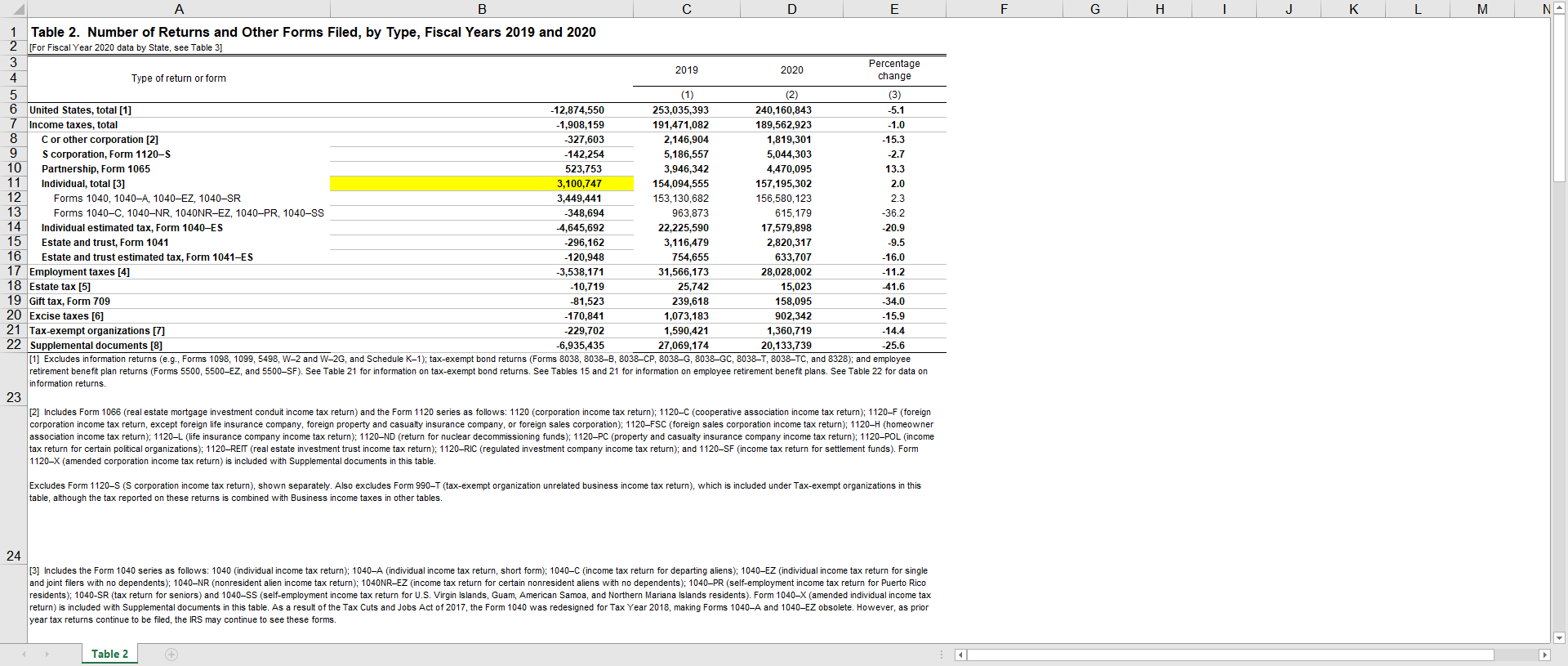The image size is (1568, 666).
Task: Click the 2019 United States total value
Action: click(686, 110)
